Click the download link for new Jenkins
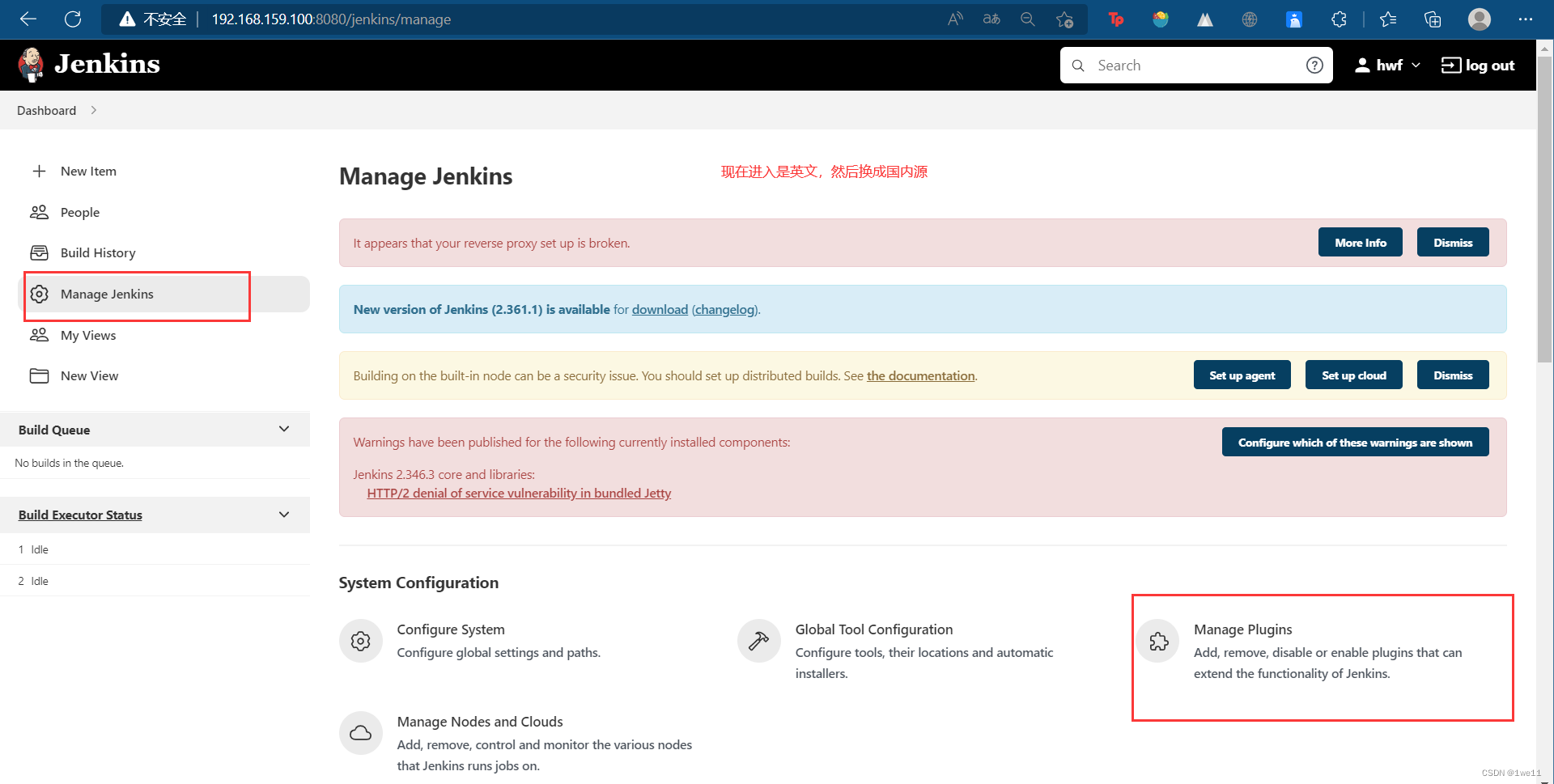The width and height of the screenshot is (1554, 784). click(660, 310)
